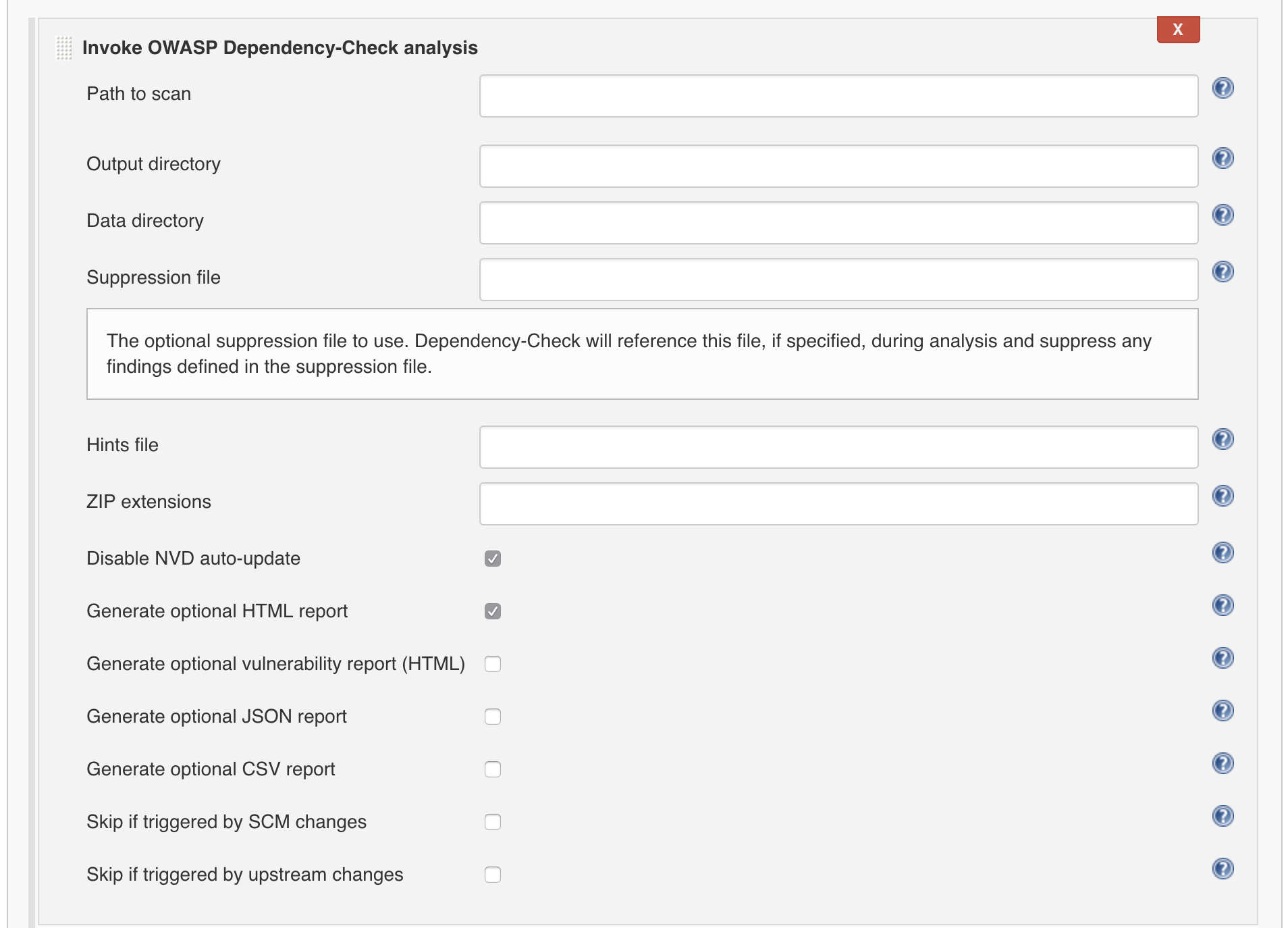
Task: Open help for Data directory
Action: (1223, 215)
